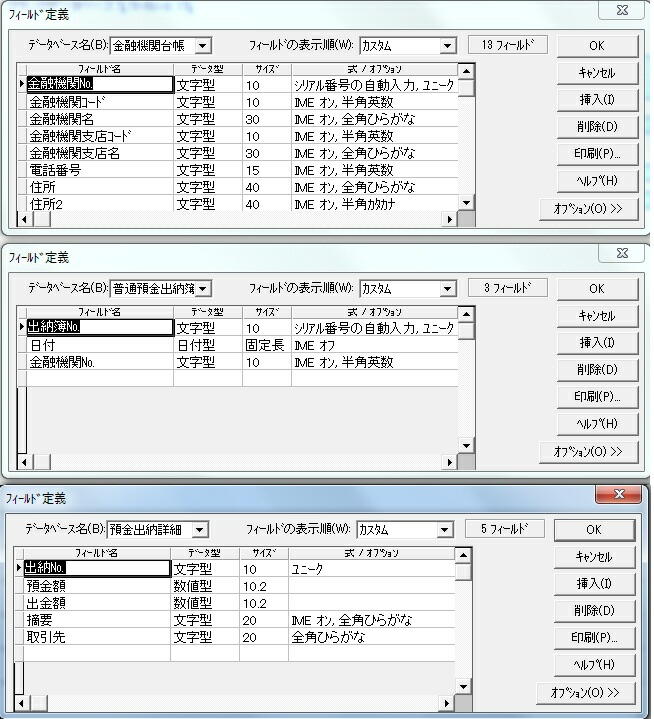Expand オプション(O) >> in the 金融機関台帳 dialog
This screenshot has width=654, height=719.
click(x=588, y=209)
